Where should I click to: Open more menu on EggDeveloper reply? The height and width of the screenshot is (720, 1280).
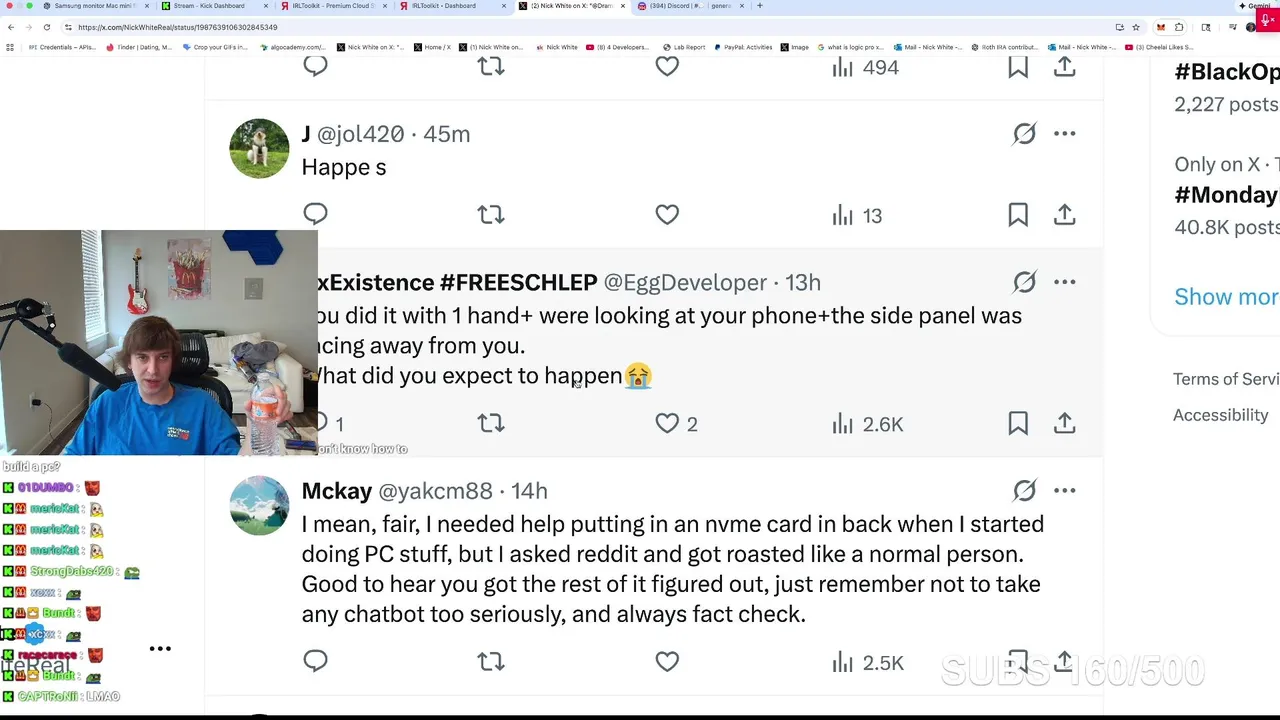(1064, 283)
